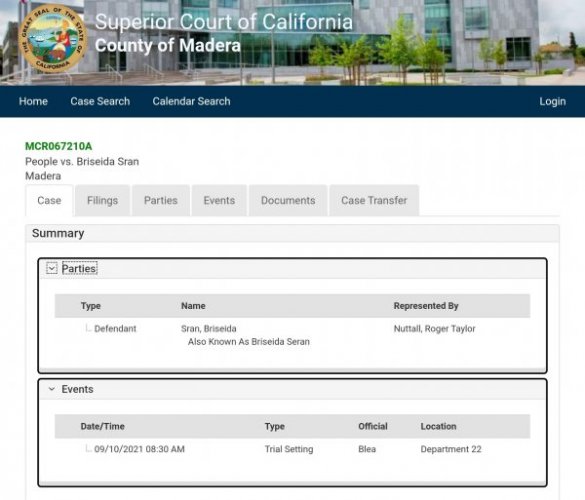Click the Superior Court of California title

pyautogui.click(x=224, y=22)
